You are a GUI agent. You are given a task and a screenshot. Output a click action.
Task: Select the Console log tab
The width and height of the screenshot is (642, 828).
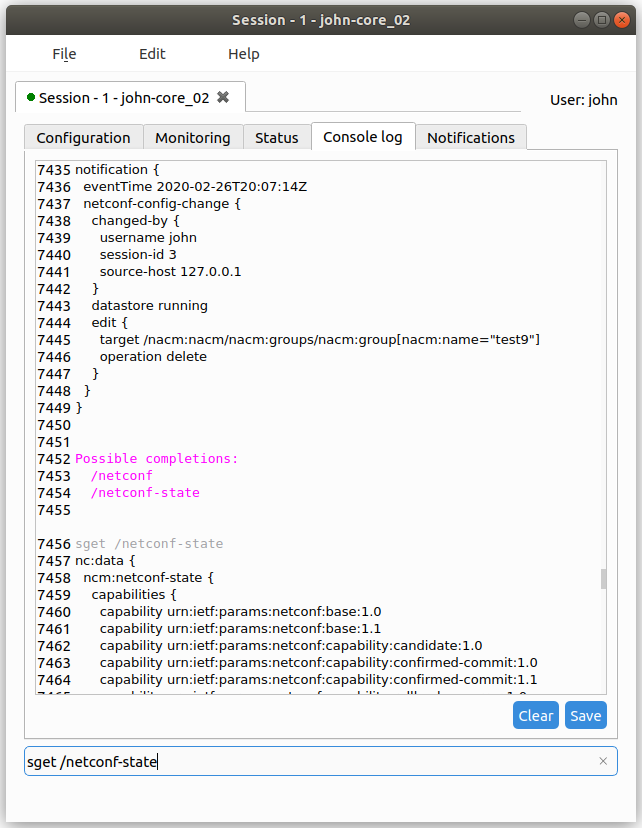(363, 137)
